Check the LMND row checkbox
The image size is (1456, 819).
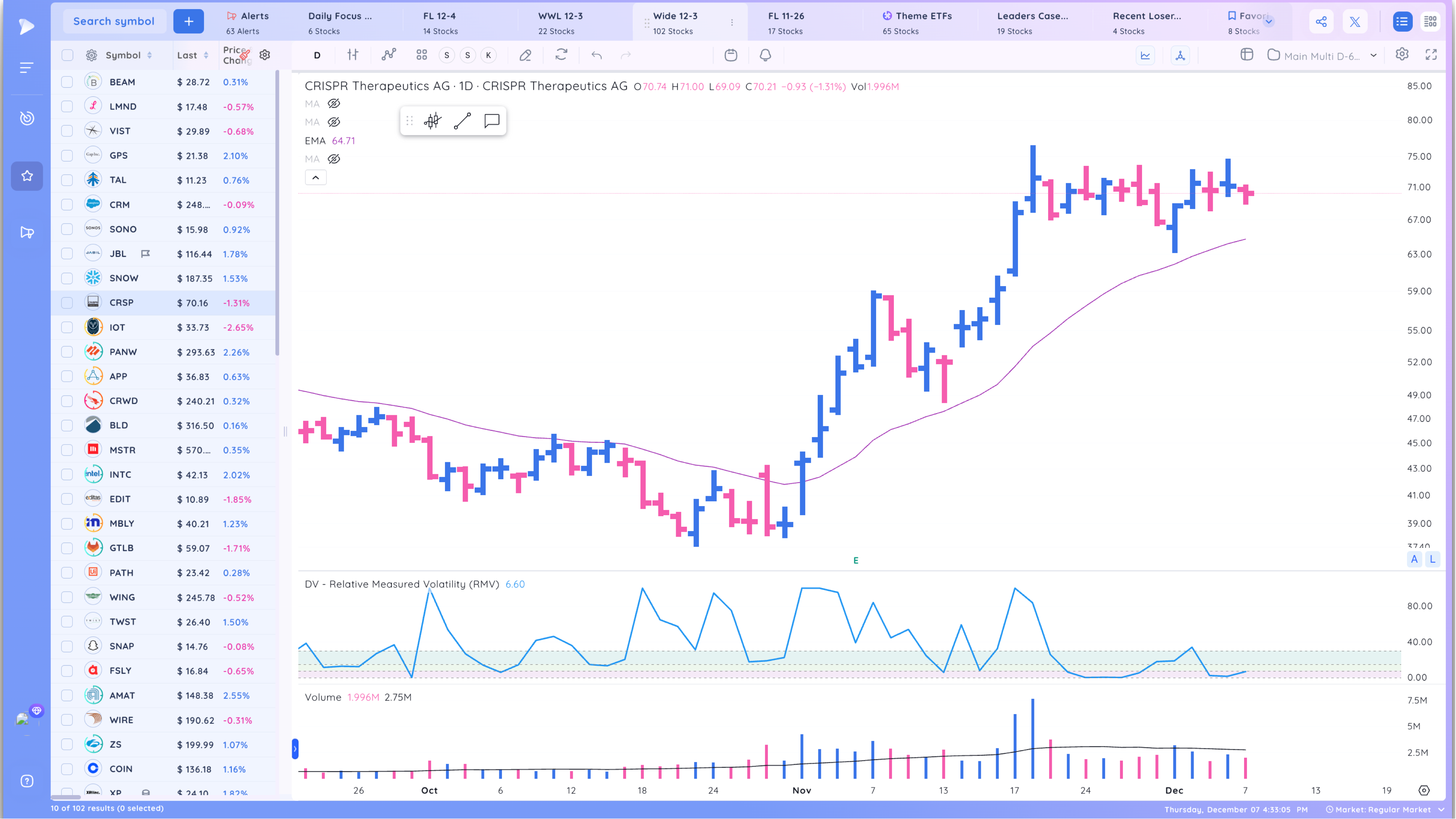click(67, 106)
